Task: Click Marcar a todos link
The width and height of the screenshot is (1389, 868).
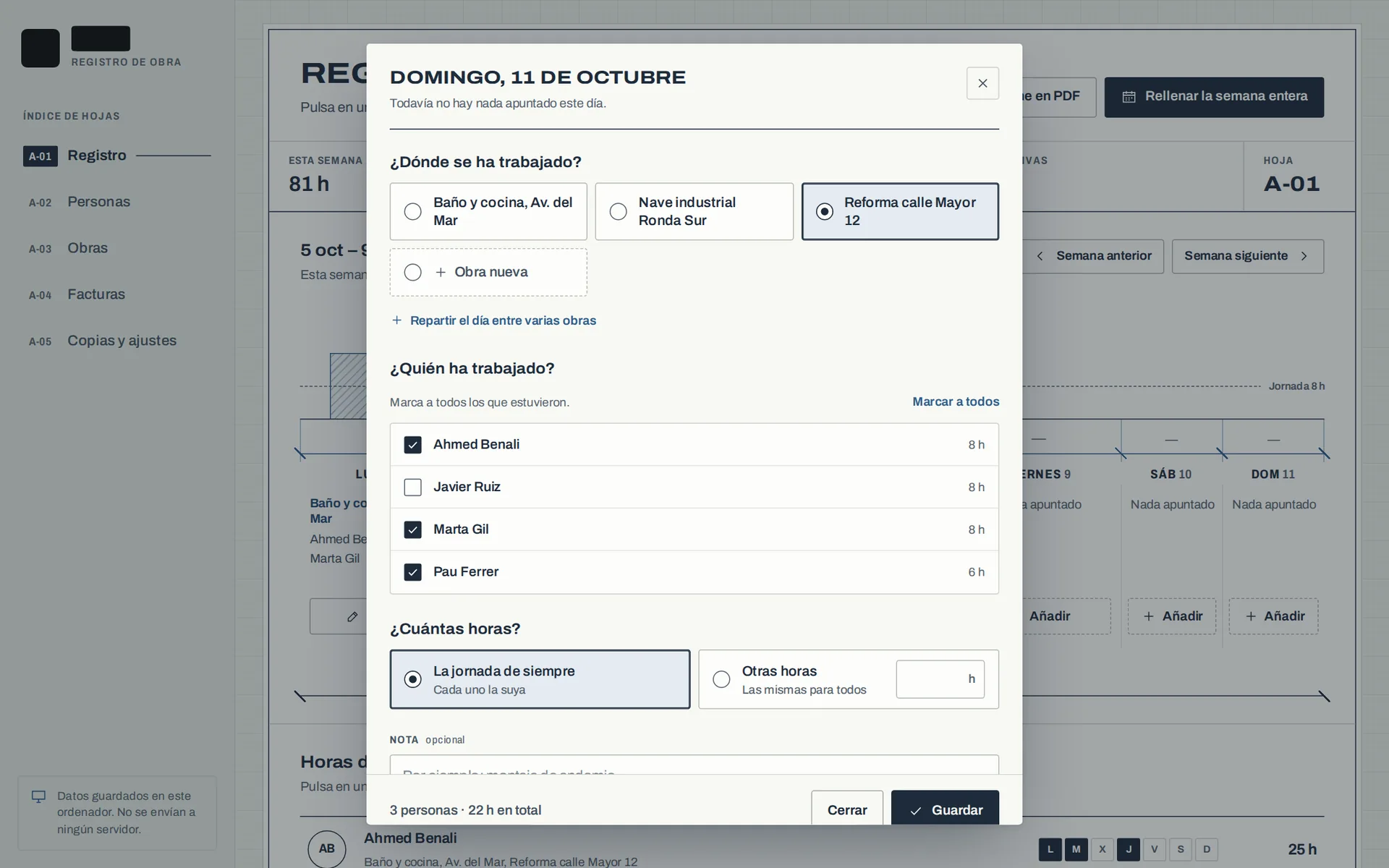Action: (x=956, y=401)
